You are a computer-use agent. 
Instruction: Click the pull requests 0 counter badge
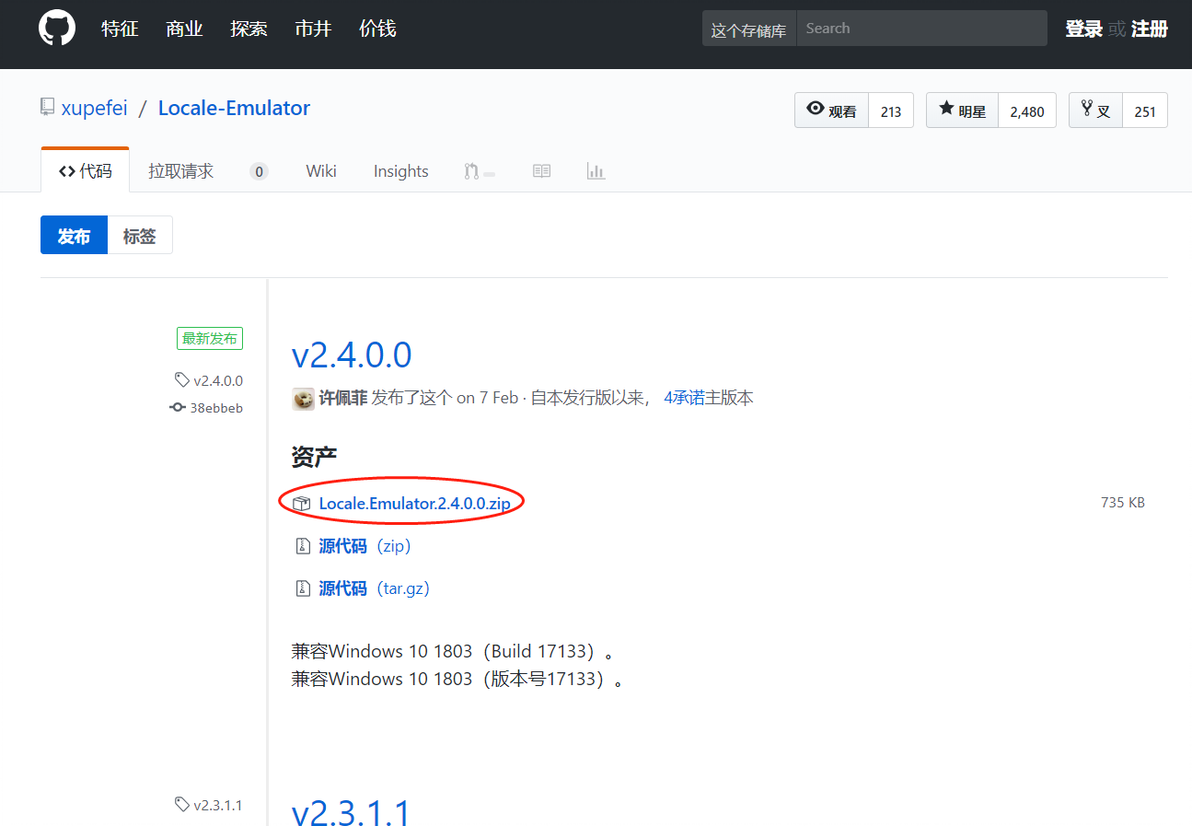point(259,172)
